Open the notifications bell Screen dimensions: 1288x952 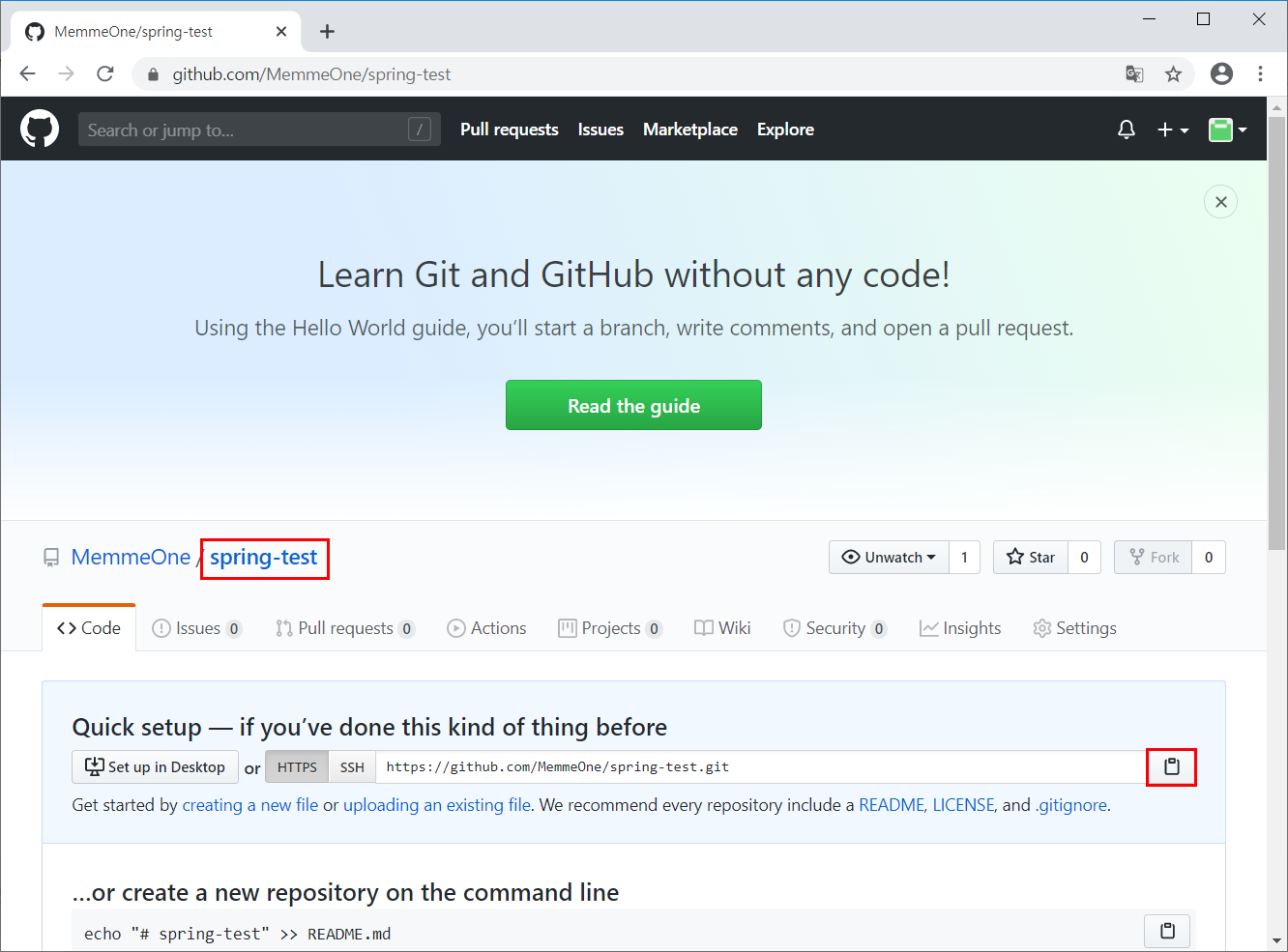pyautogui.click(x=1127, y=130)
